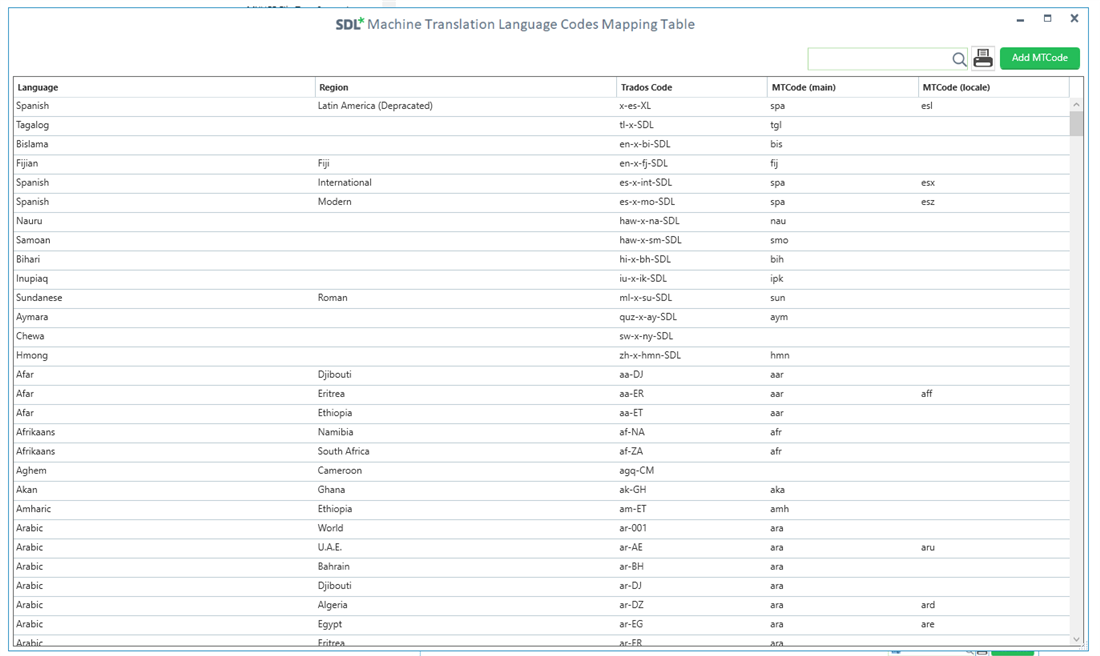Image resolution: width=1100 pixels, height=656 pixels.
Task: Close the mapping table window
Action: pos(1074,19)
